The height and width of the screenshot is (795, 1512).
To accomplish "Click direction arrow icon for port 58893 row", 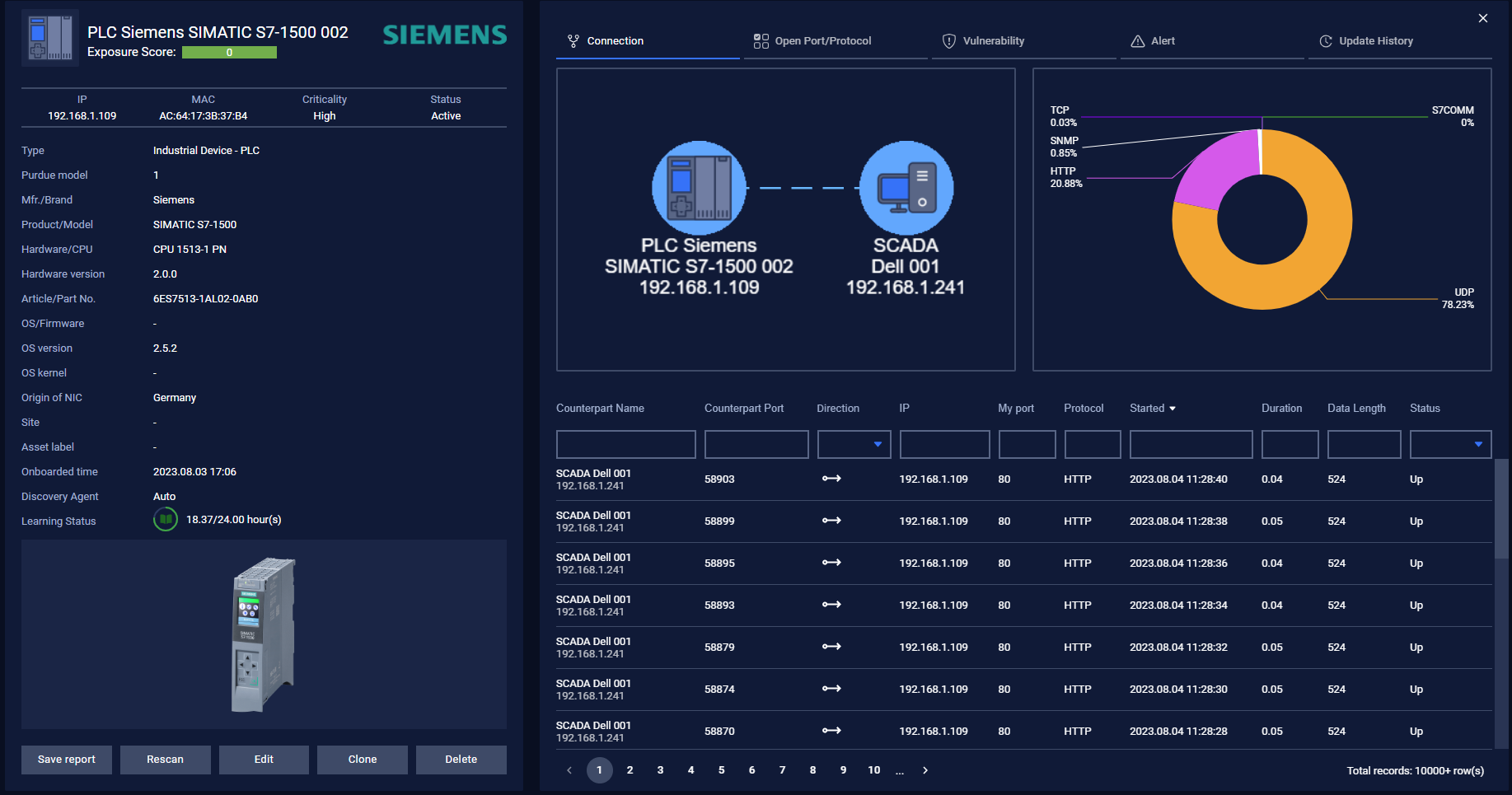I will [x=831, y=605].
